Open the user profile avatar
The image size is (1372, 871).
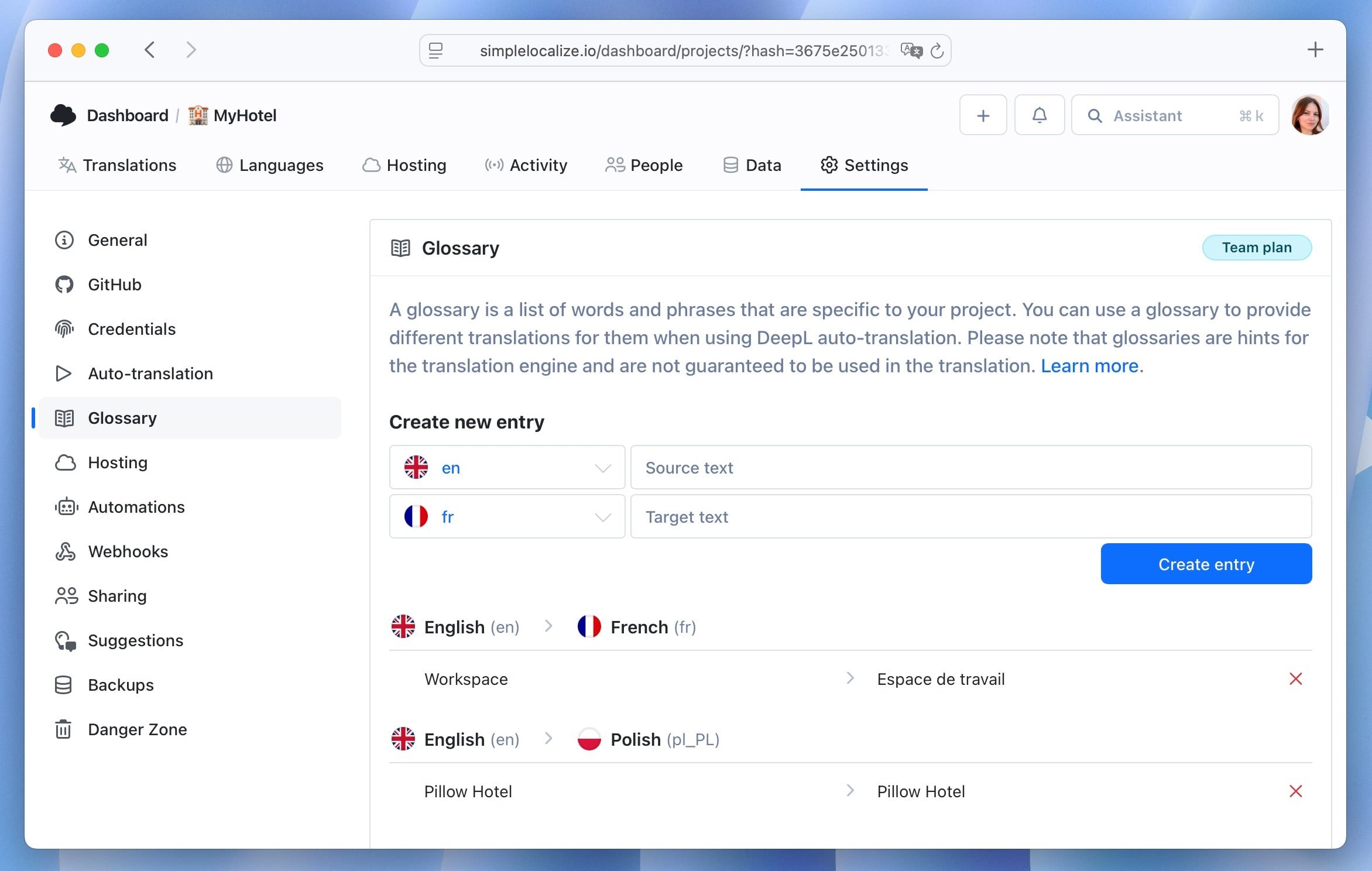tap(1309, 115)
